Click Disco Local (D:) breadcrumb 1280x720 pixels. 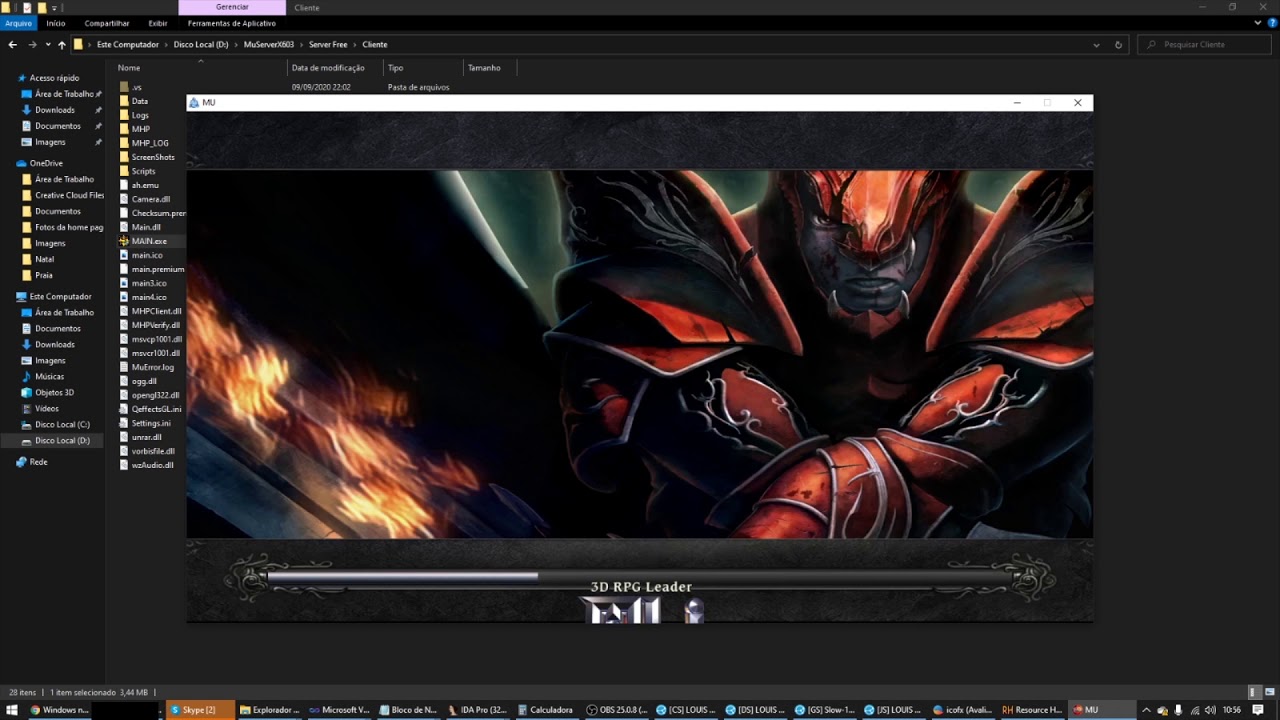(x=201, y=45)
